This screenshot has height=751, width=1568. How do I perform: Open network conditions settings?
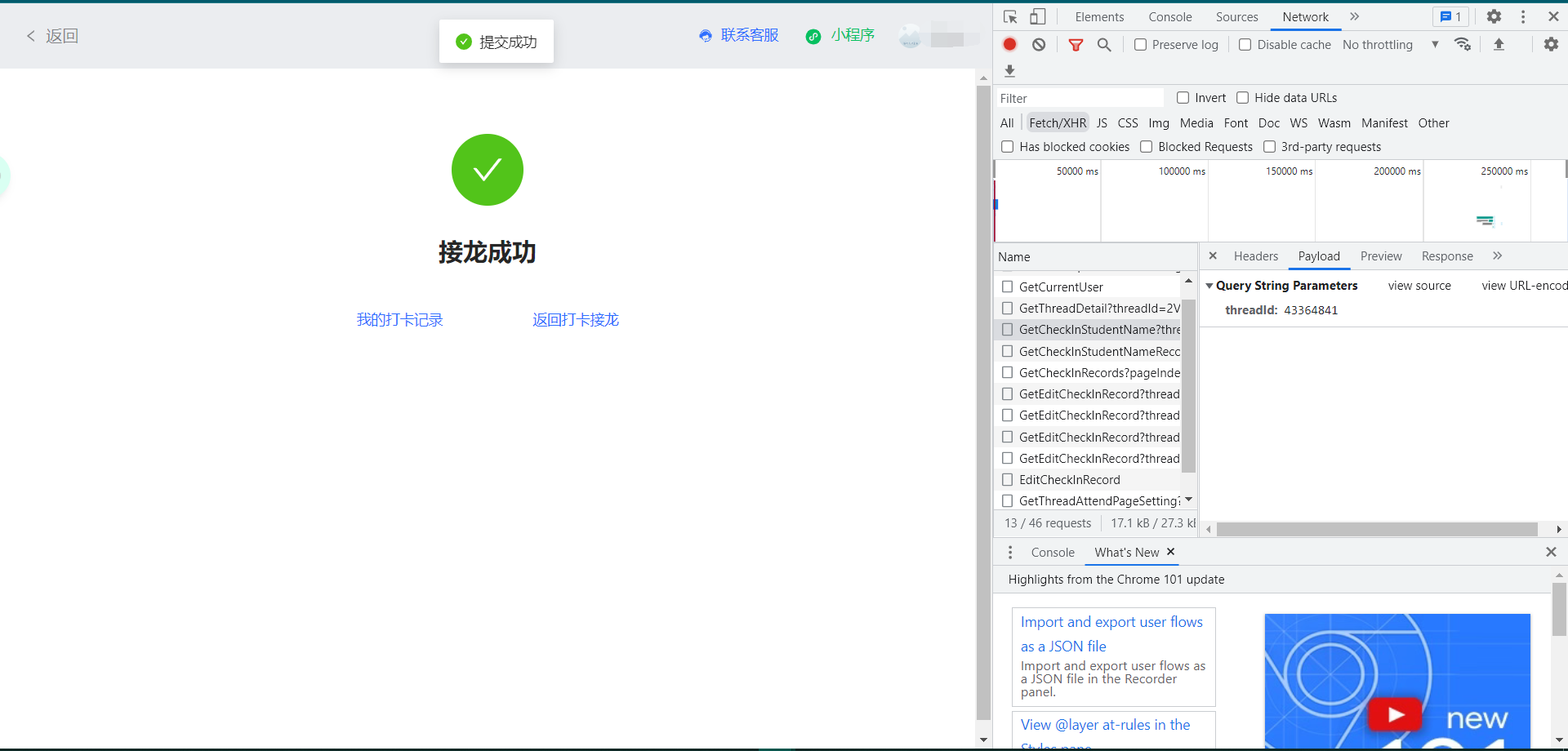point(1463,44)
